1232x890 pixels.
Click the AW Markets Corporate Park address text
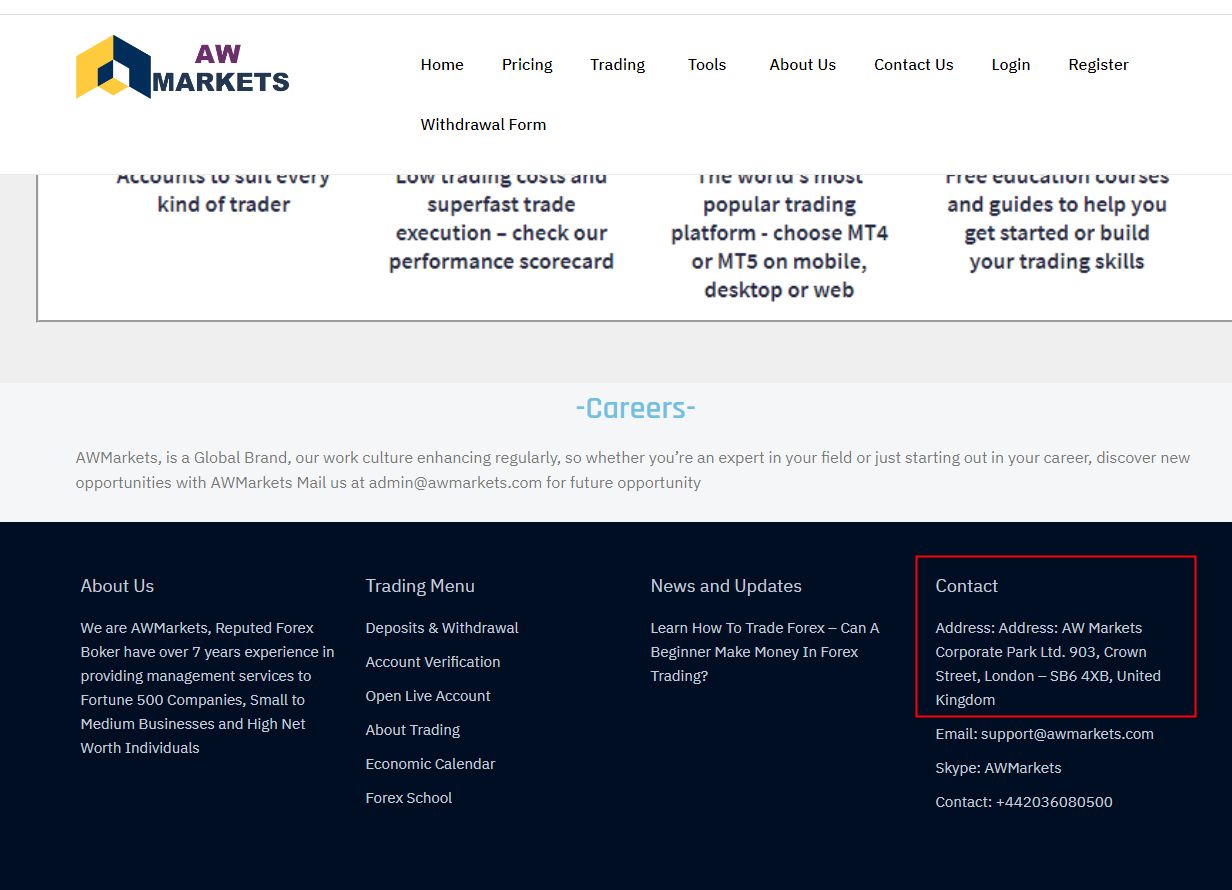click(x=1048, y=664)
